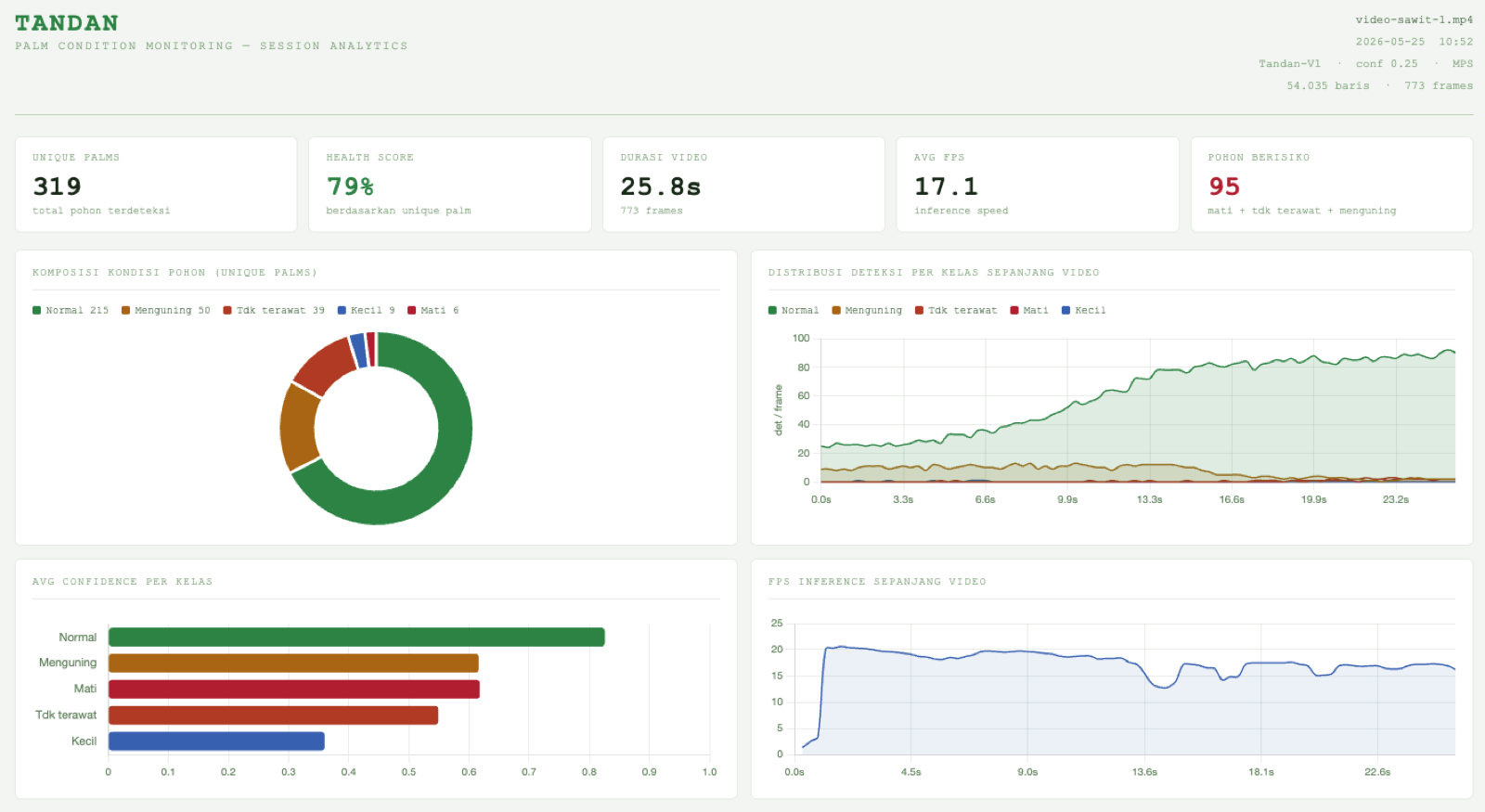1485x812 pixels.
Task: Hide the Kecil series in the distribution chart legend
Action: [x=1084, y=311]
